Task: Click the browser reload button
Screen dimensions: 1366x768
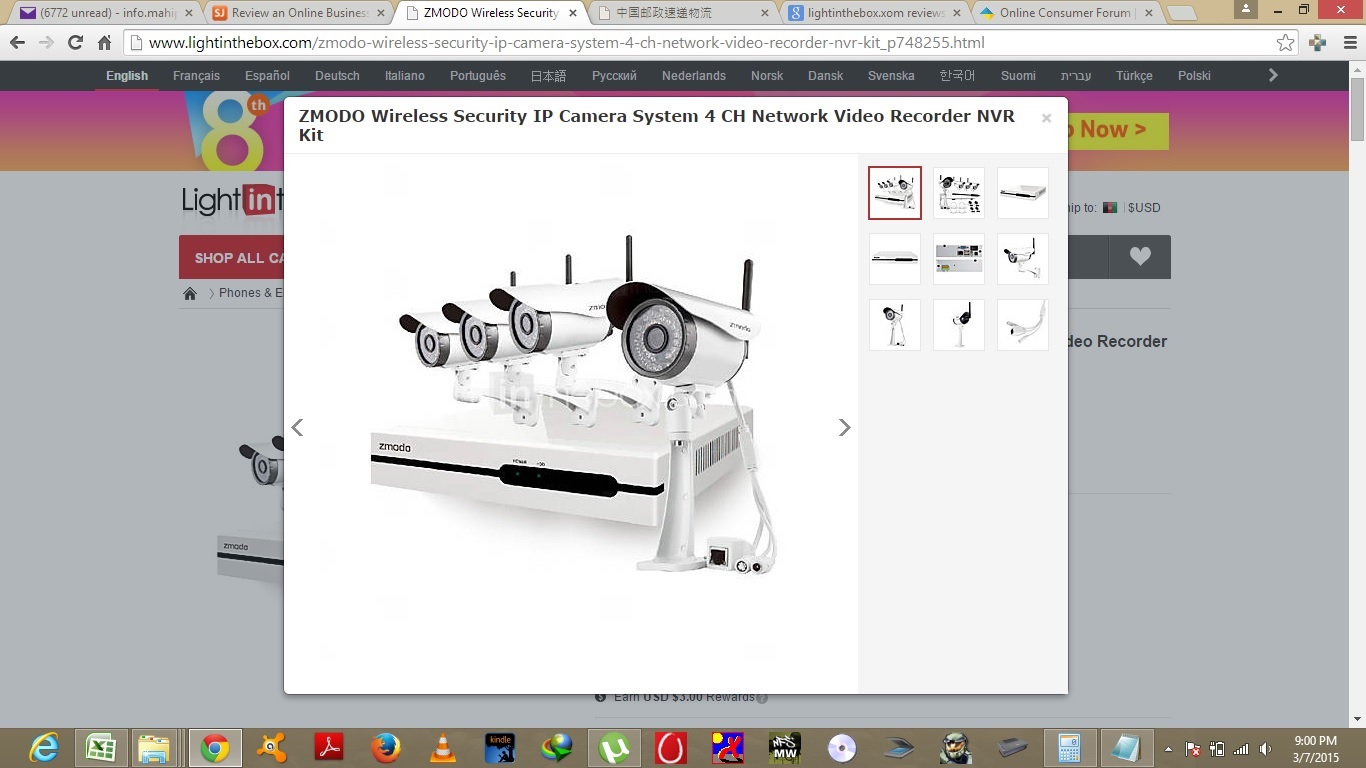Action: [x=75, y=43]
